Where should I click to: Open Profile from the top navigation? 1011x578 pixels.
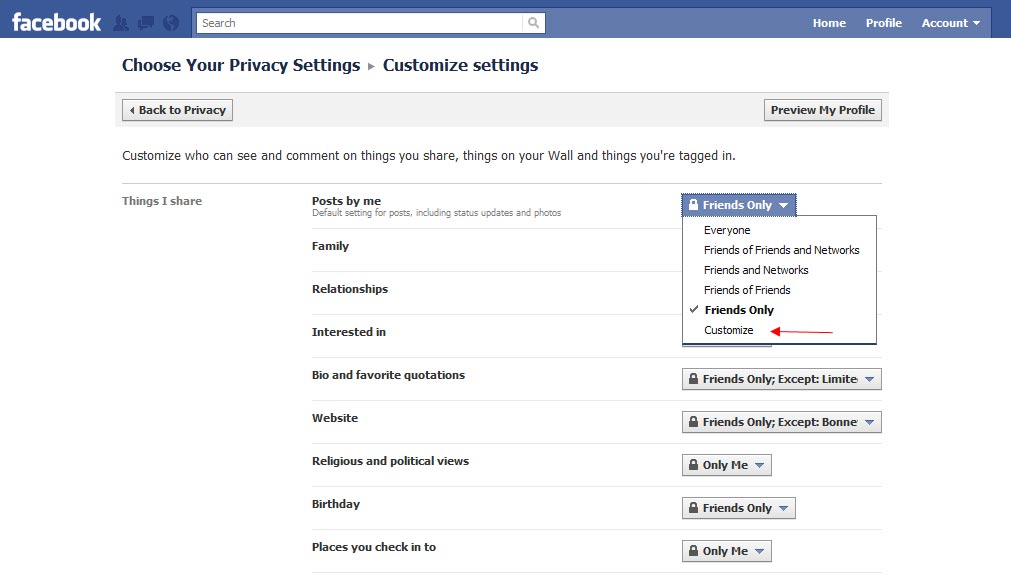point(883,22)
